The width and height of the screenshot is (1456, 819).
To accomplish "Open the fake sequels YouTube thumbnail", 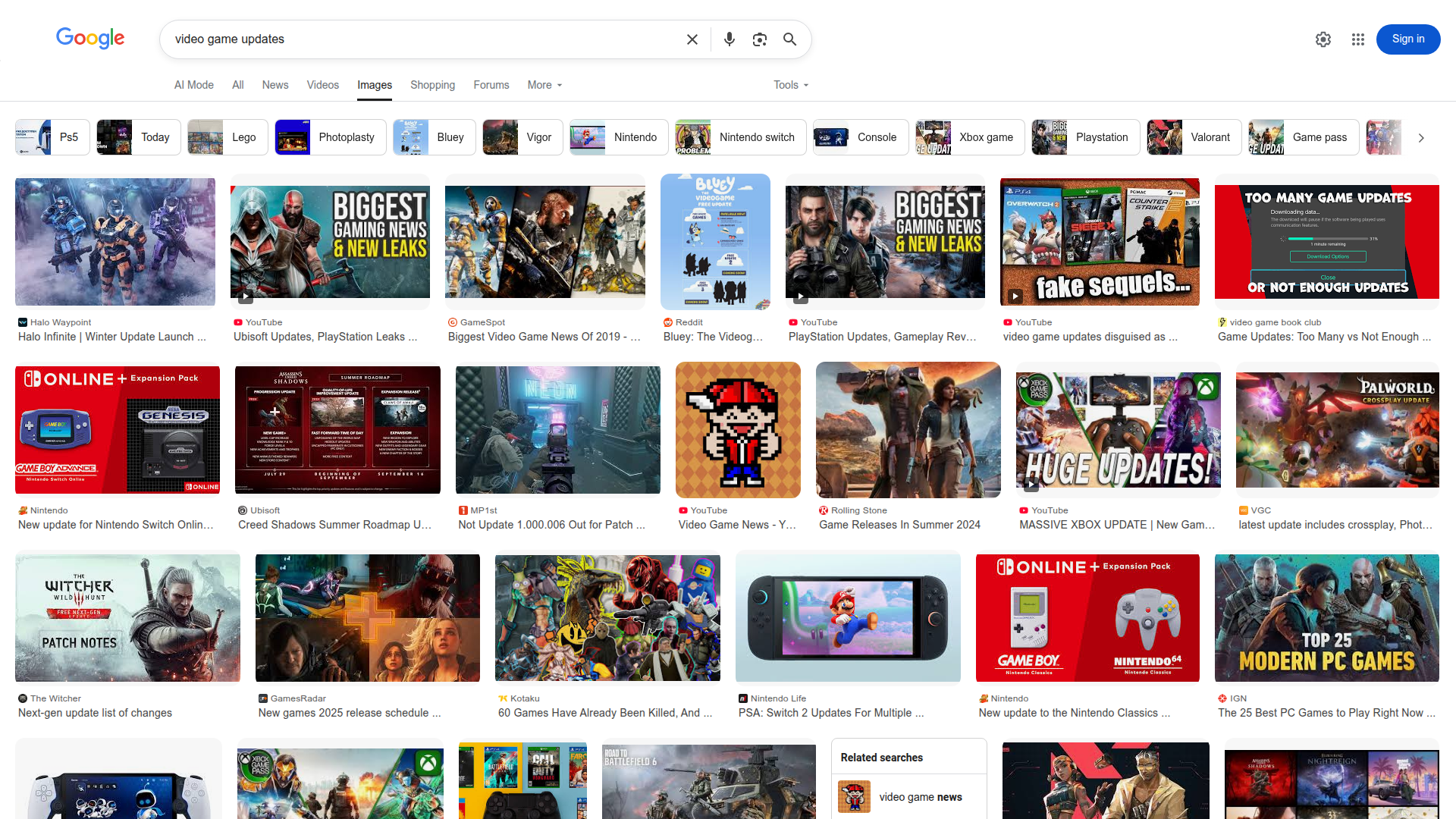I will coord(1100,242).
